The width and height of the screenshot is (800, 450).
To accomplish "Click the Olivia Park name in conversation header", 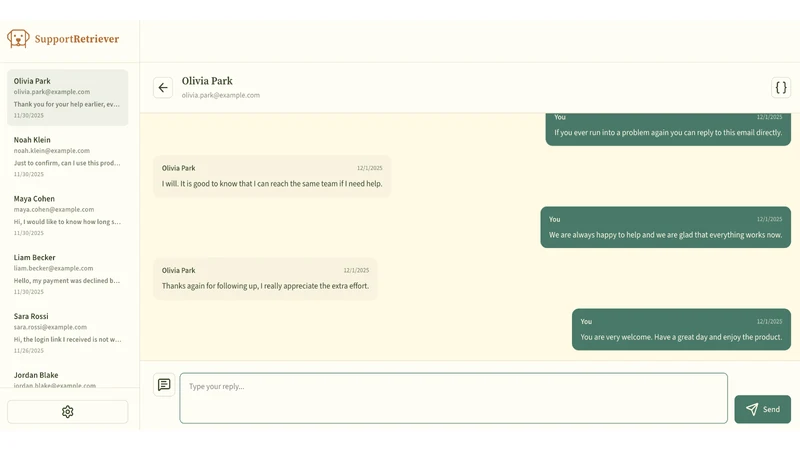I will (x=207, y=81).
